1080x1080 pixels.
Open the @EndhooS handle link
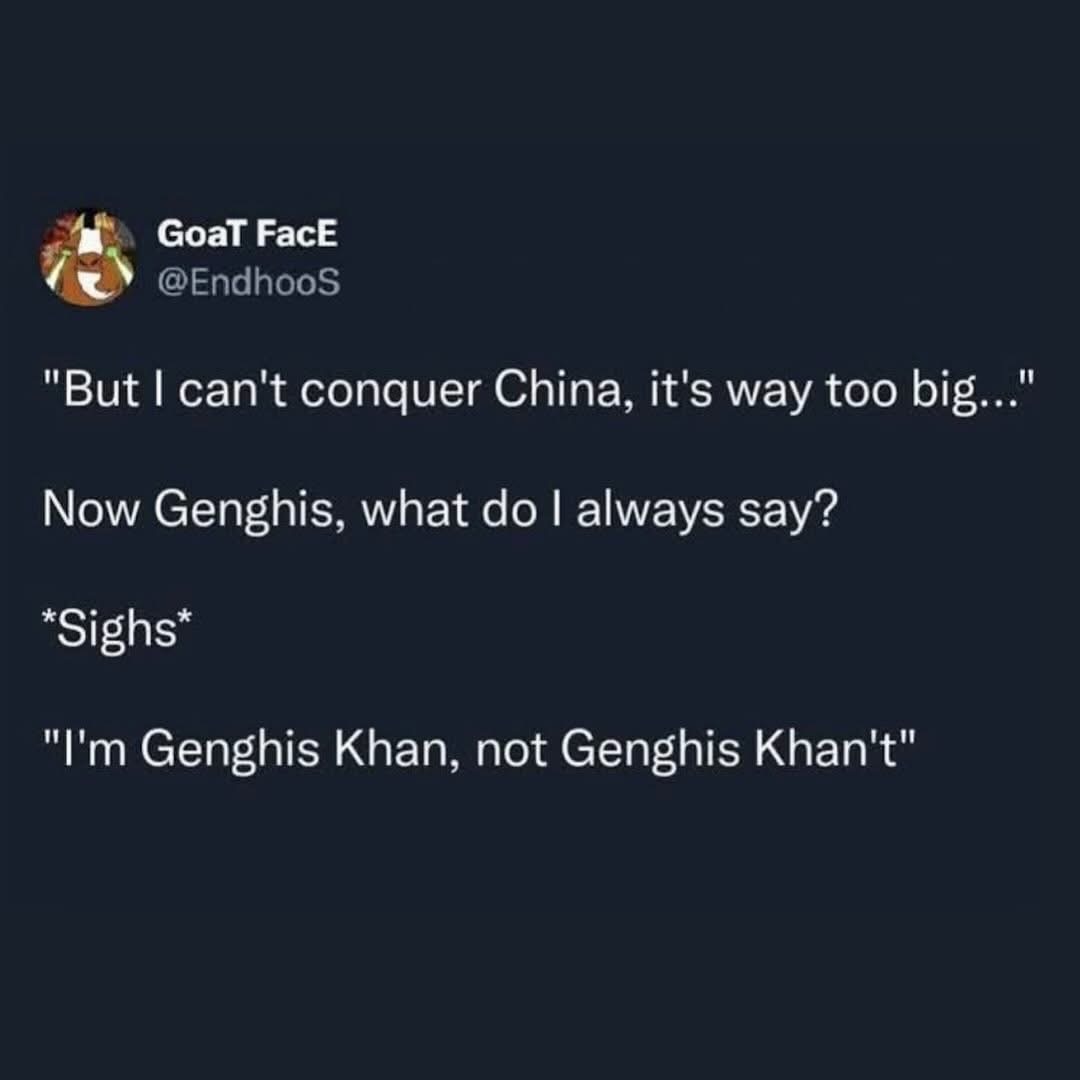249,282
